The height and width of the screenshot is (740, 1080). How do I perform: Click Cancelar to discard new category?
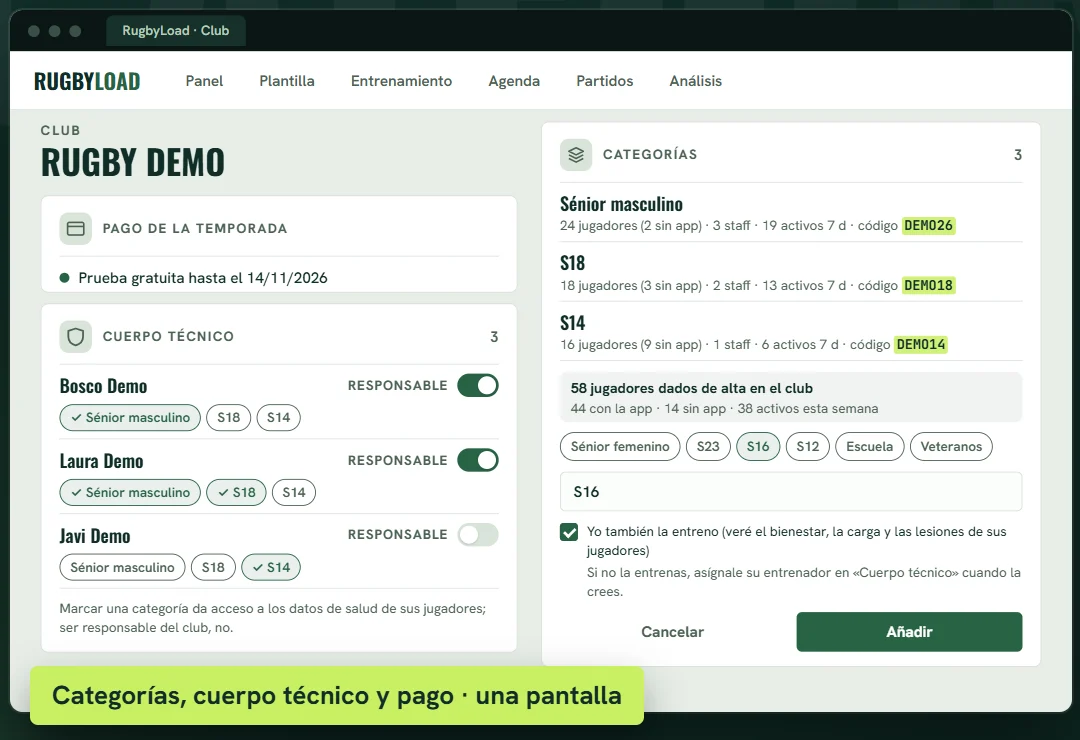tap(672, 632)
